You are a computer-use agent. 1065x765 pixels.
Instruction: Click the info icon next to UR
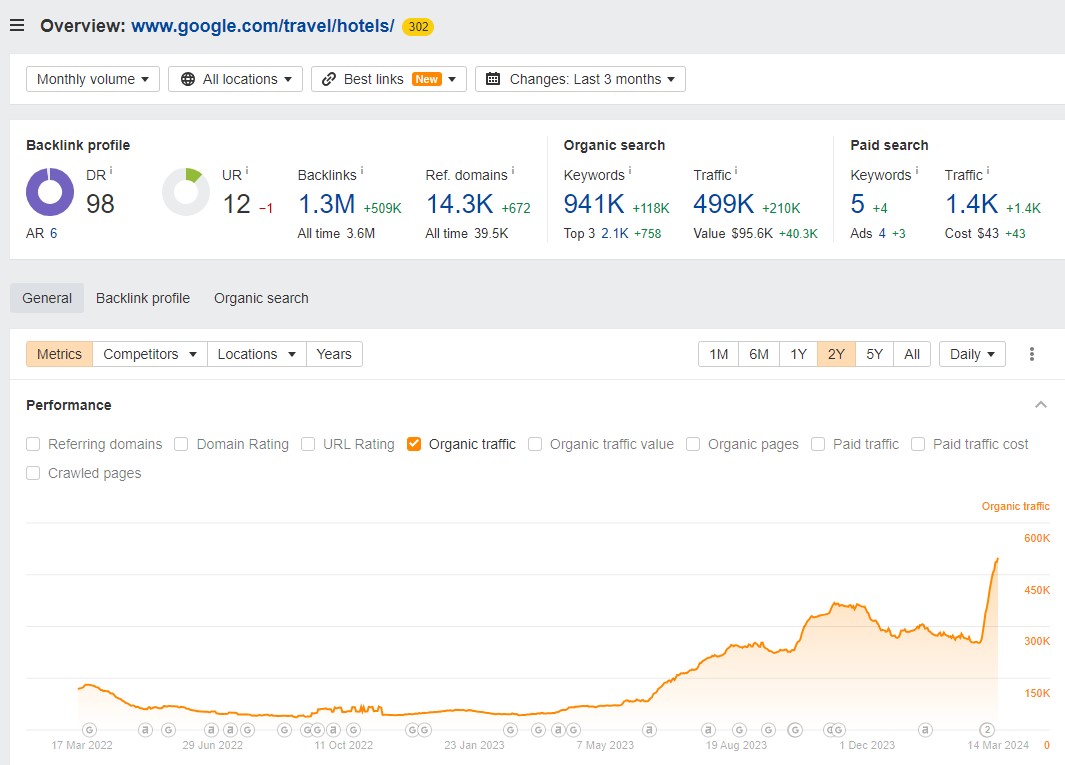point(247,171)
